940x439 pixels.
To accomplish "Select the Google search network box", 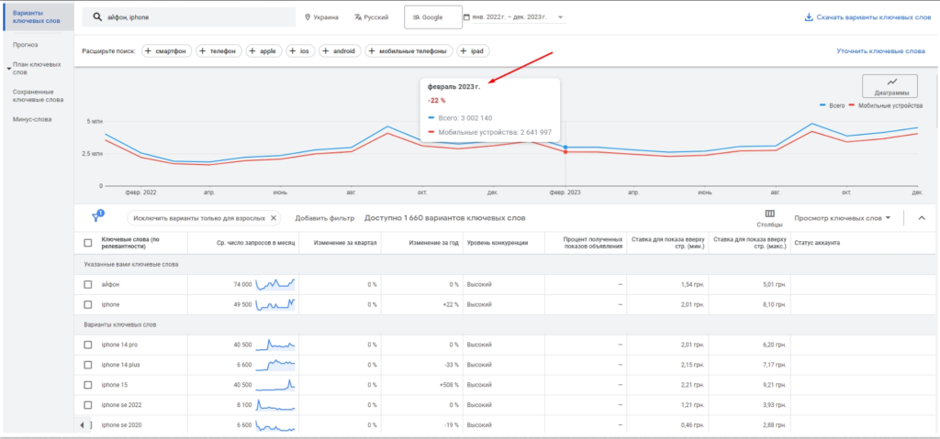I will click(x=428, y=17).
